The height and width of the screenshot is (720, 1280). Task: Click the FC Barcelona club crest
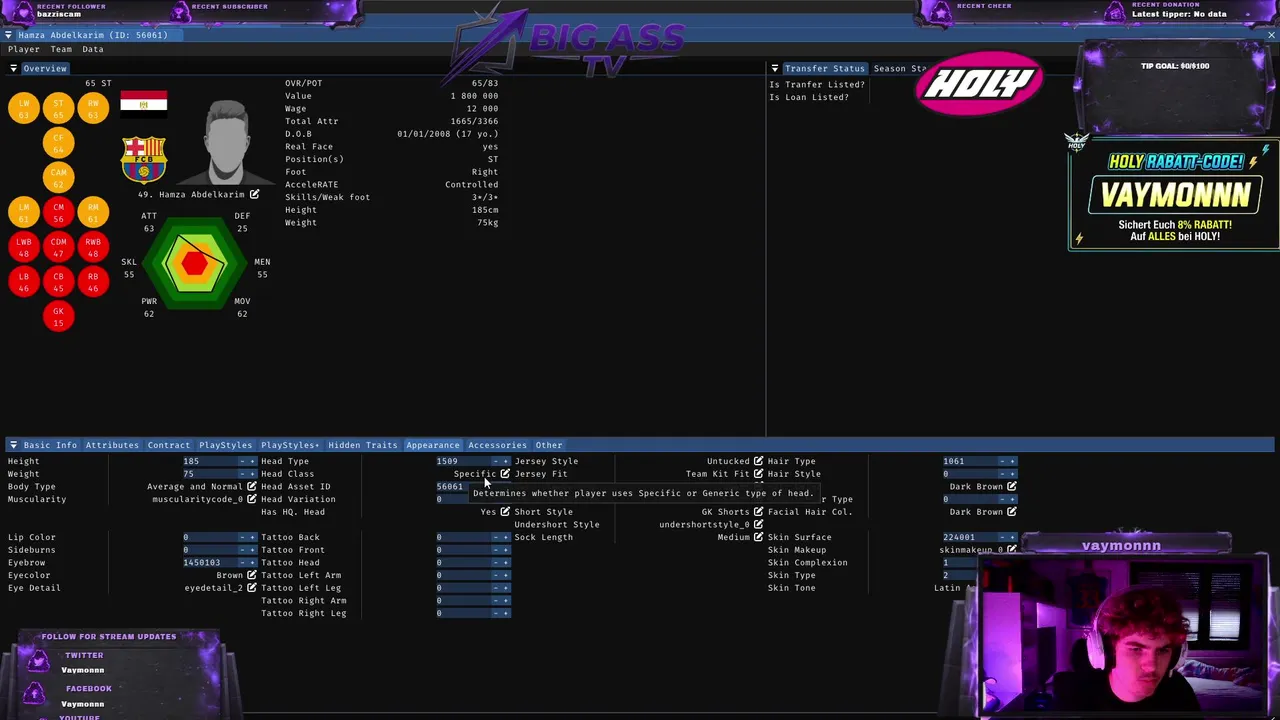[144, 160]
